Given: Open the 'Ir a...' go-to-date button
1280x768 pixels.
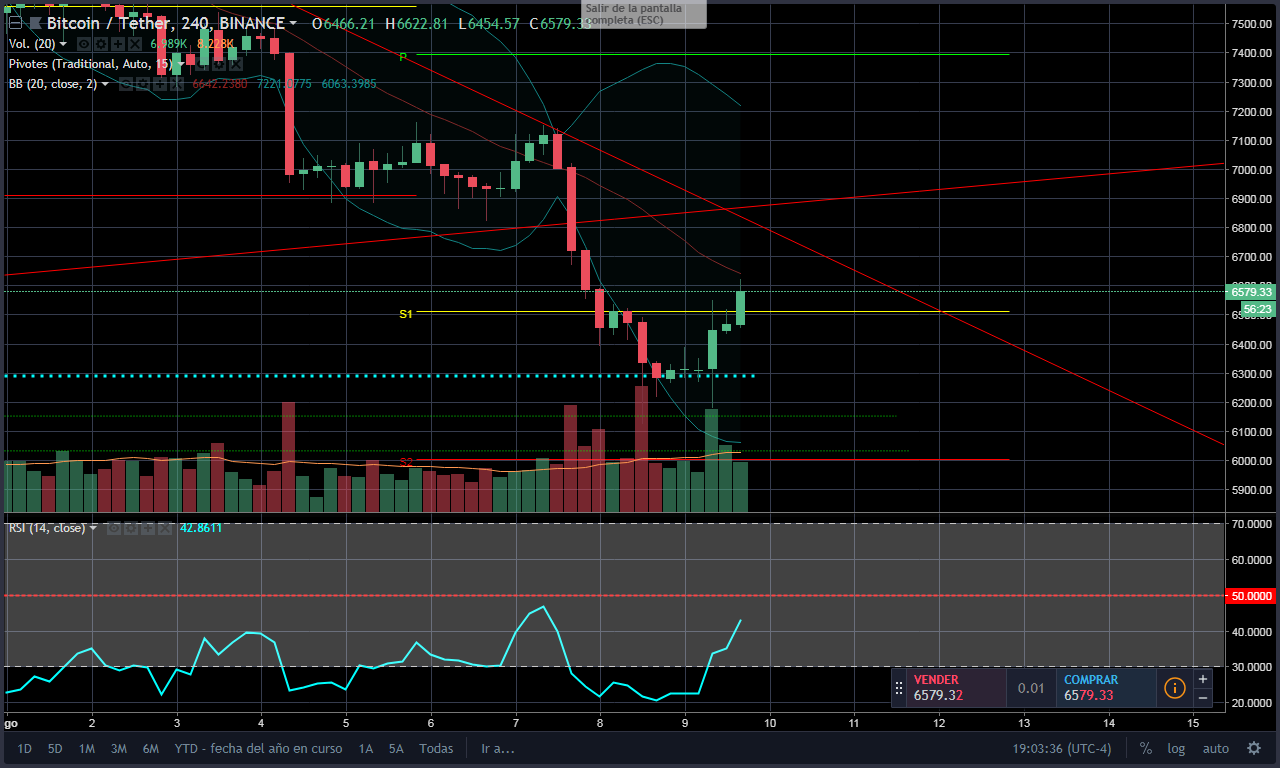Looking at the screenshot, I should click(x=497, y=748).
